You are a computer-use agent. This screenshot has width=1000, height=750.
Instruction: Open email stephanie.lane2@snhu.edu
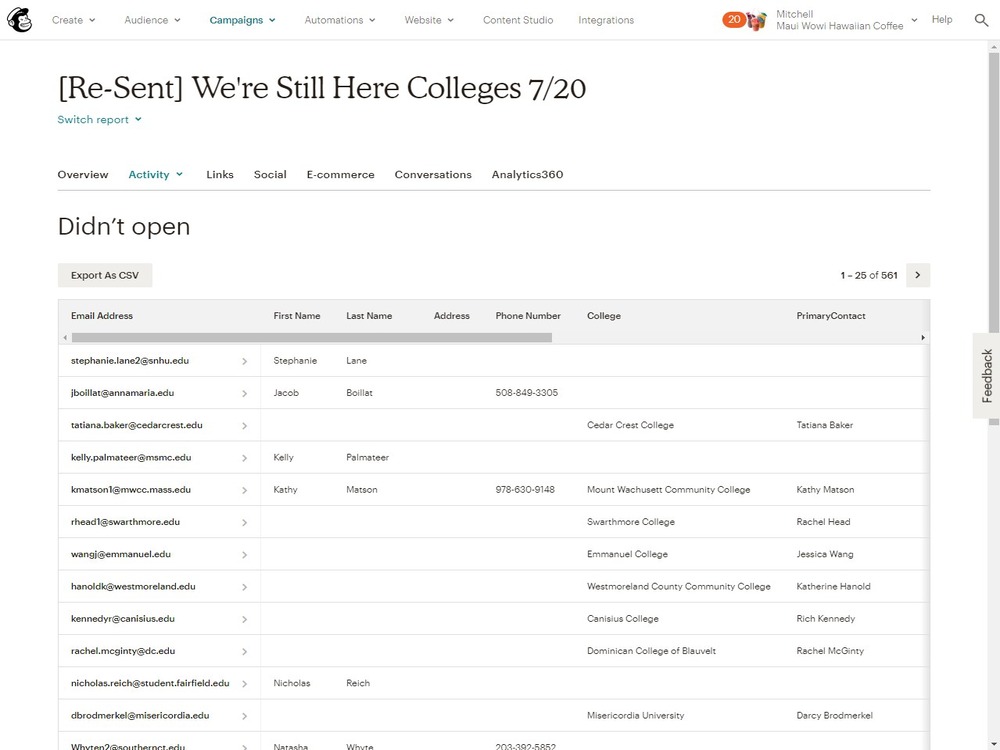(129, 360)
